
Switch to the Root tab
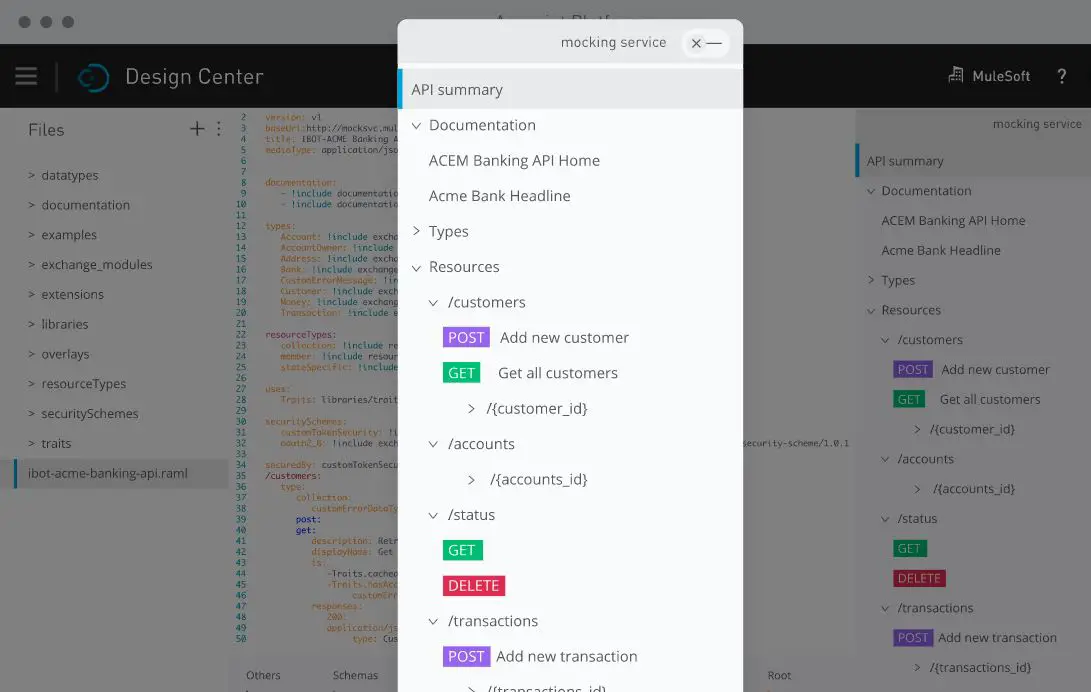pos(779,675)
